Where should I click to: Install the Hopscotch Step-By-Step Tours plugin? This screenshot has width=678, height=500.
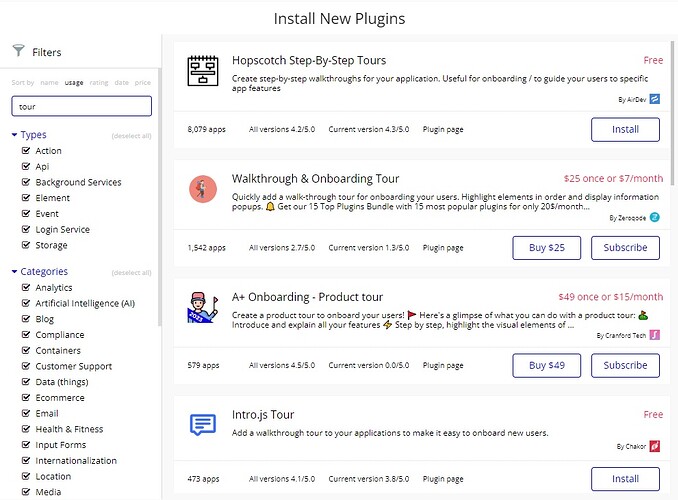tap(625, 129)
